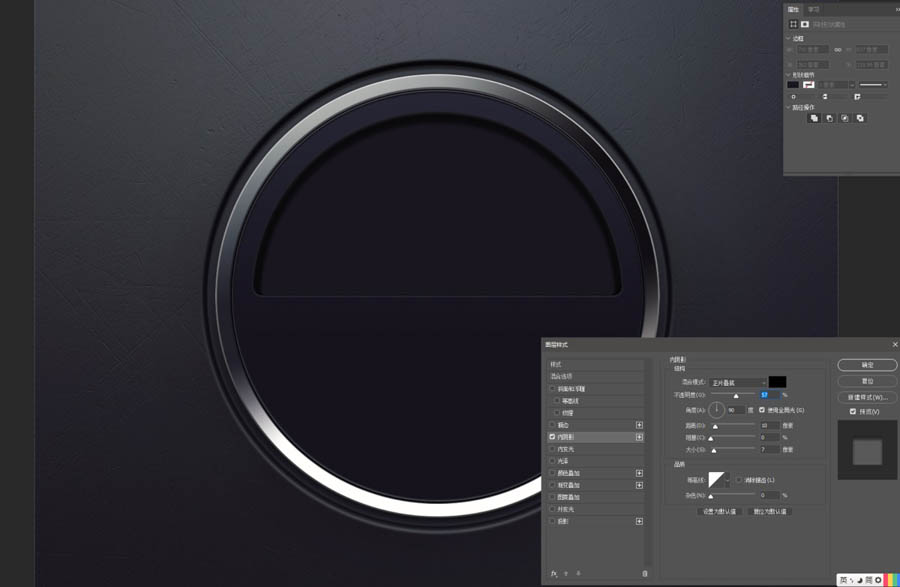Viewport: 900px width, 587px height.
Task: Enable the Texture sub-effect checkbox
Action: pyautogui.click(x=557, y=413)
